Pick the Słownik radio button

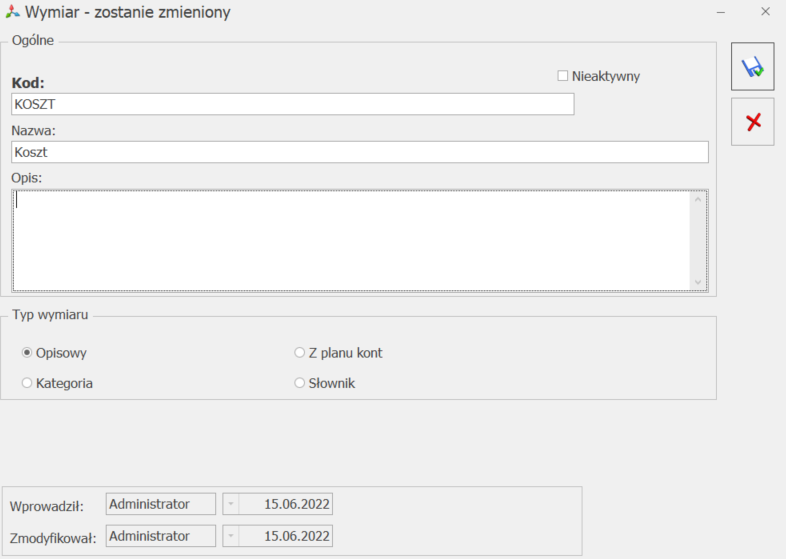pos(300,383)
